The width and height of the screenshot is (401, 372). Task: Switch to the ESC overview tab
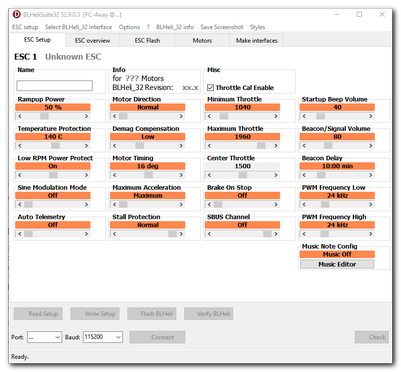(92, 40)
